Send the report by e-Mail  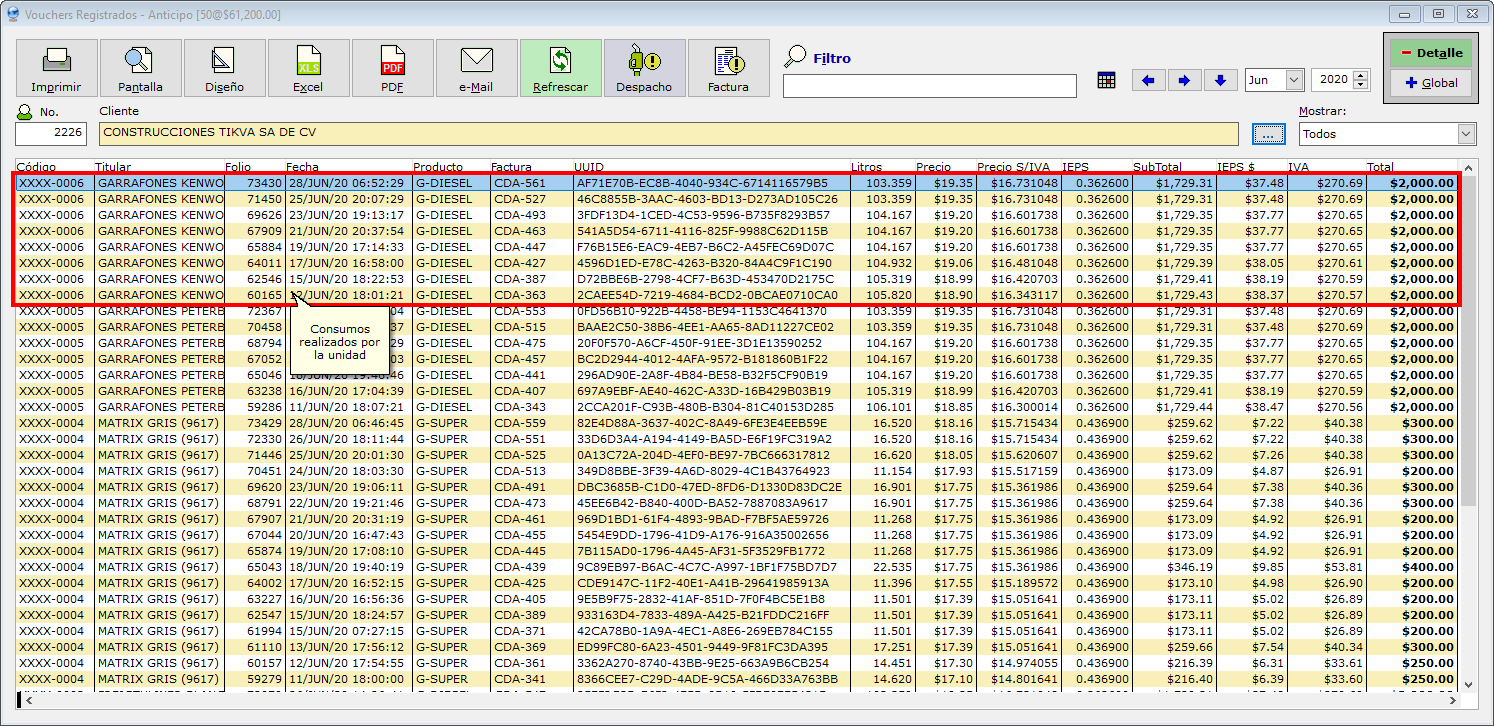click(x=476, y=67)
